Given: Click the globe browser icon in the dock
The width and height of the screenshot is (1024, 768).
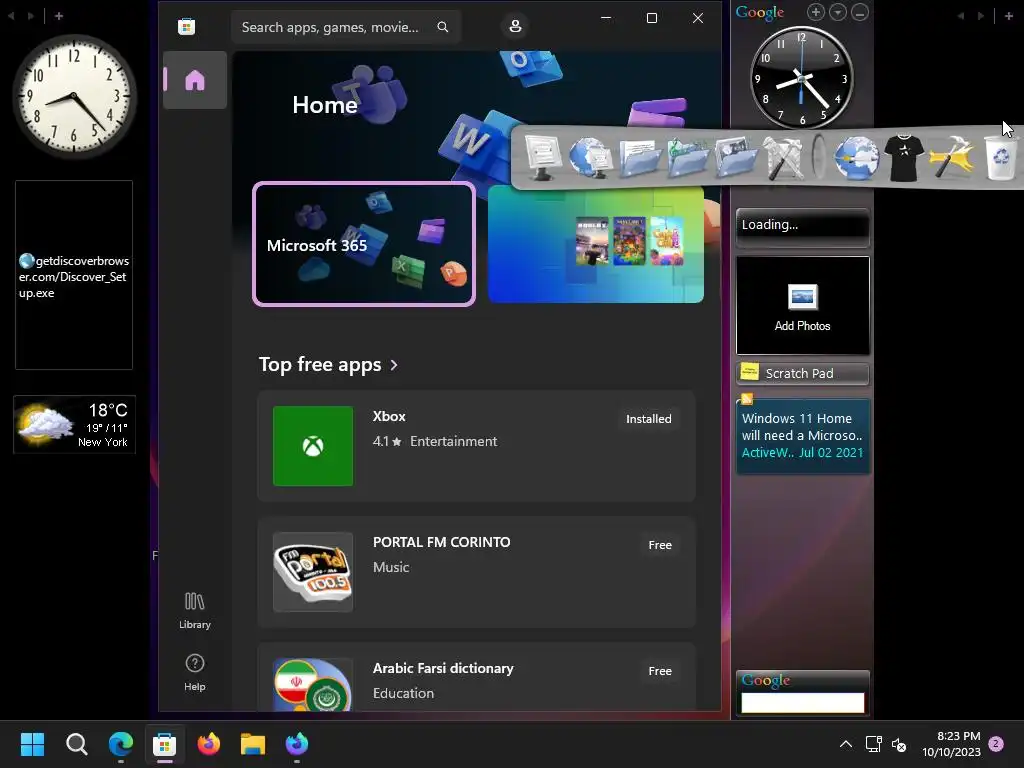Looking at the screenshot, I should [x=856, y=157].
